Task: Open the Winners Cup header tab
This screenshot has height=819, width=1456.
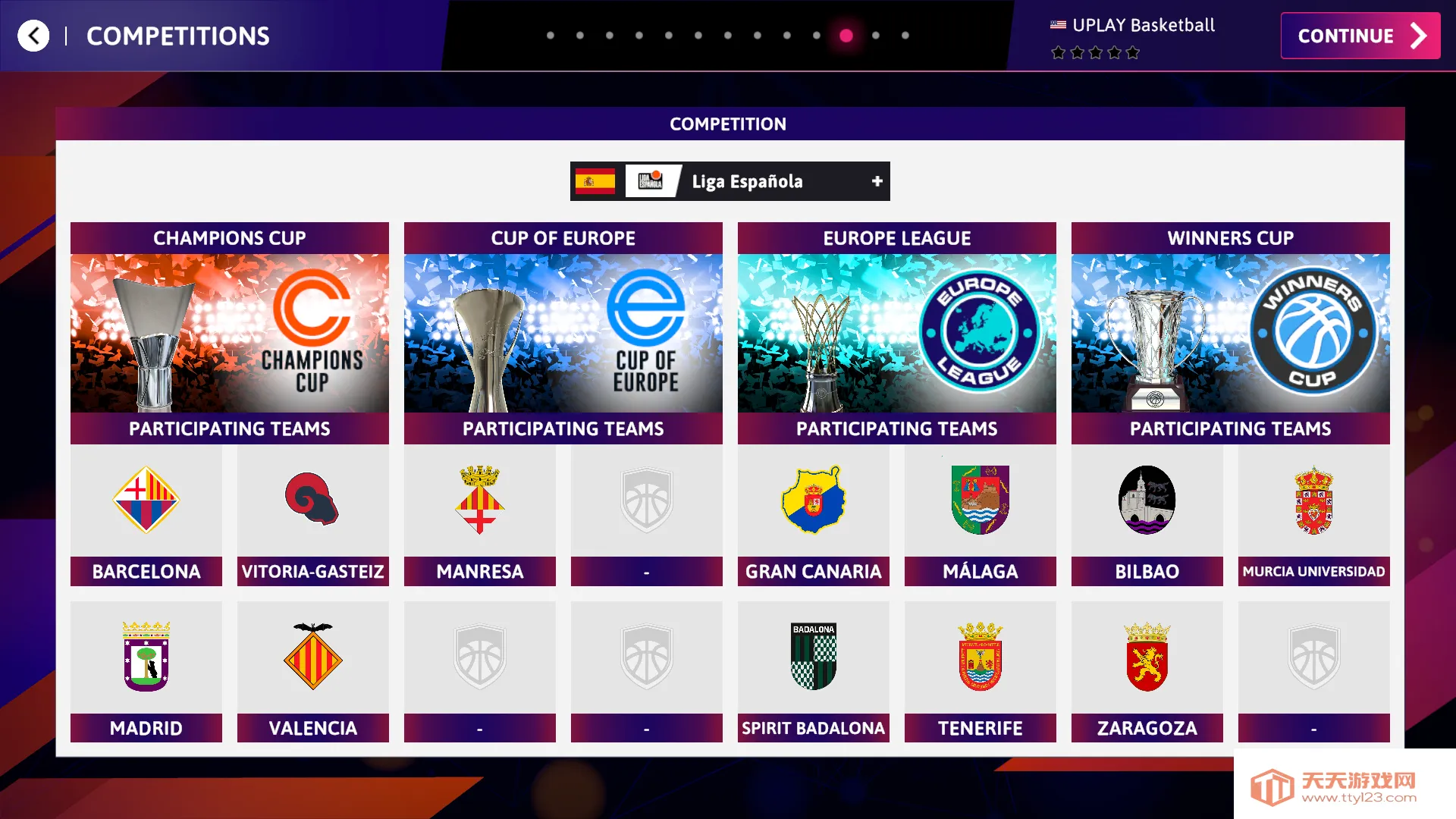Action: [1230, 238]
